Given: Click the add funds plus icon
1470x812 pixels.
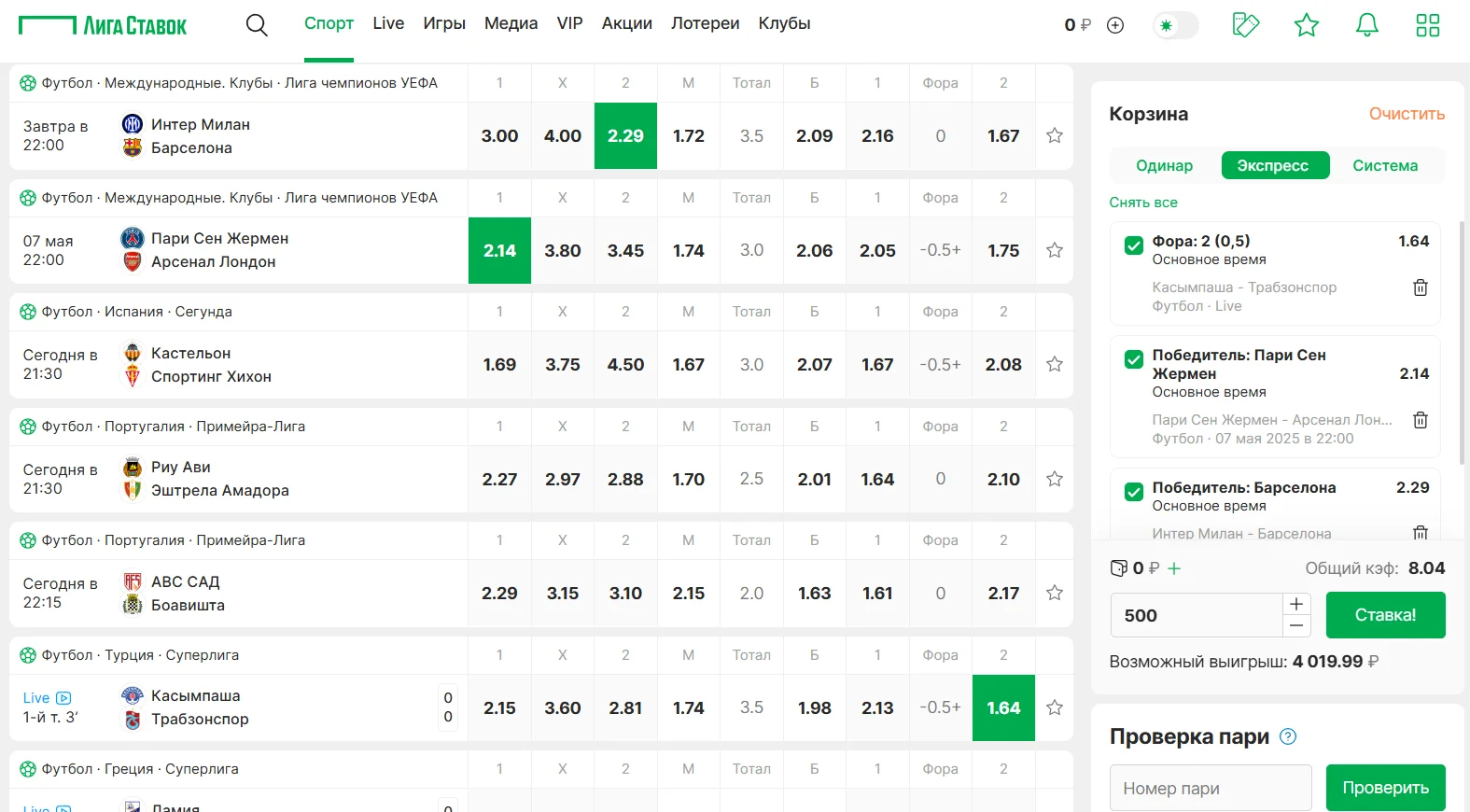Looking at the screenshot, I should pyautogui.click(x=1115, y=25).
